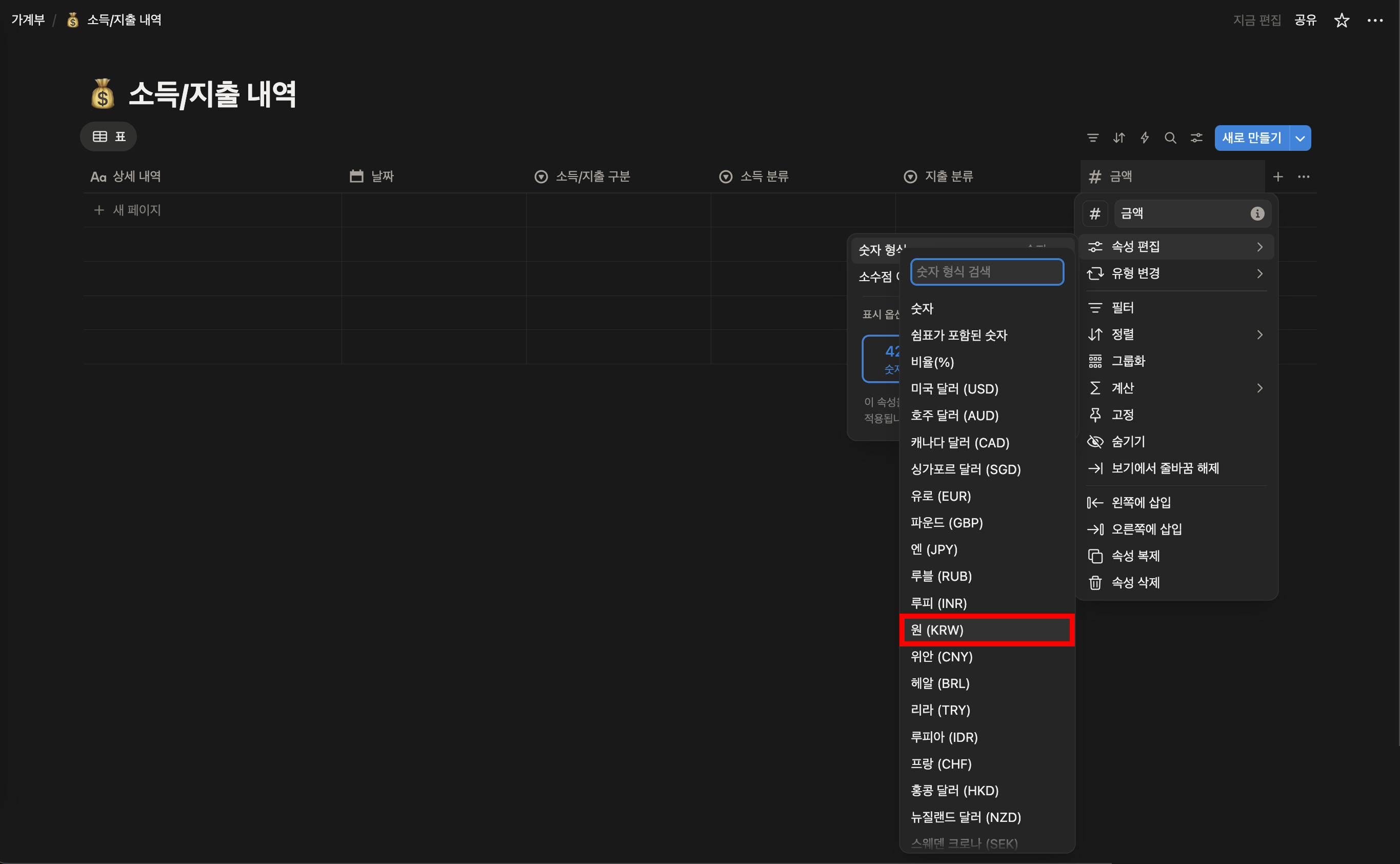Add a new property with plus icon

[x=1278, y=176]
